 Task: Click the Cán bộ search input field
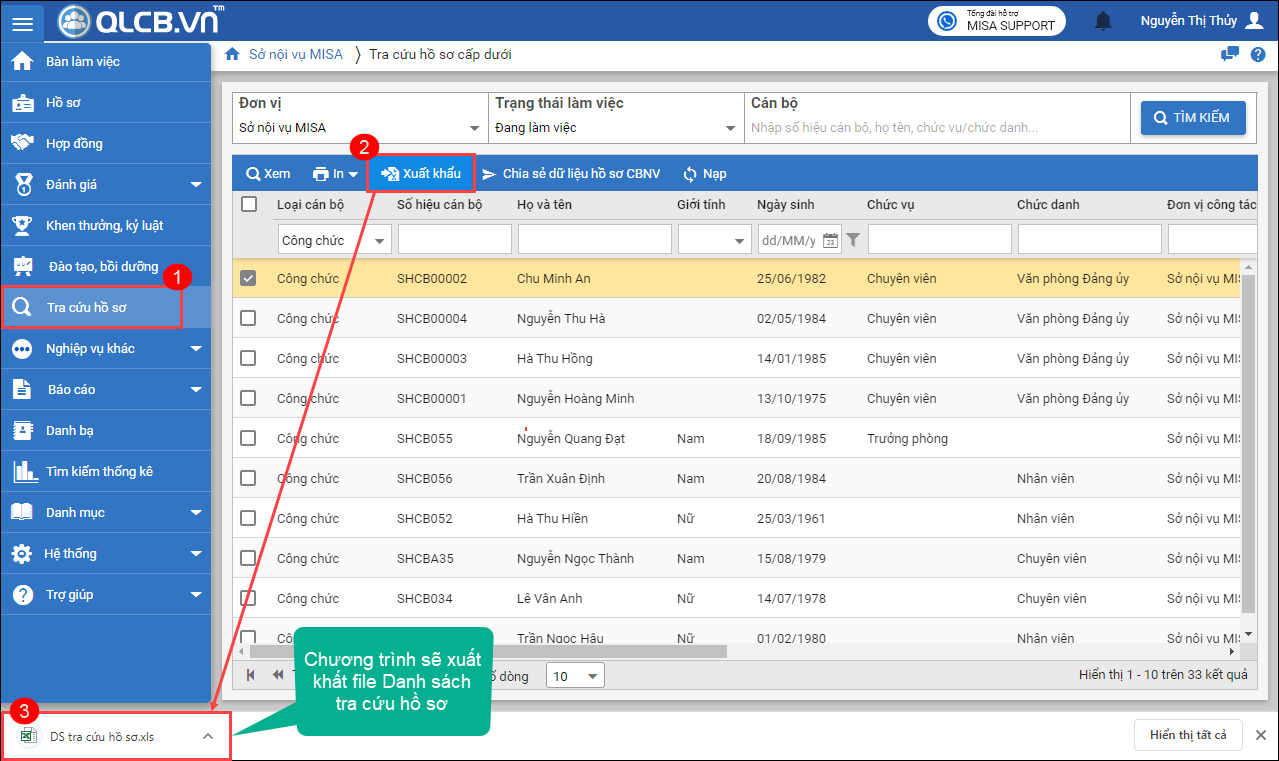pyautogui.click(x=935, y=128)
